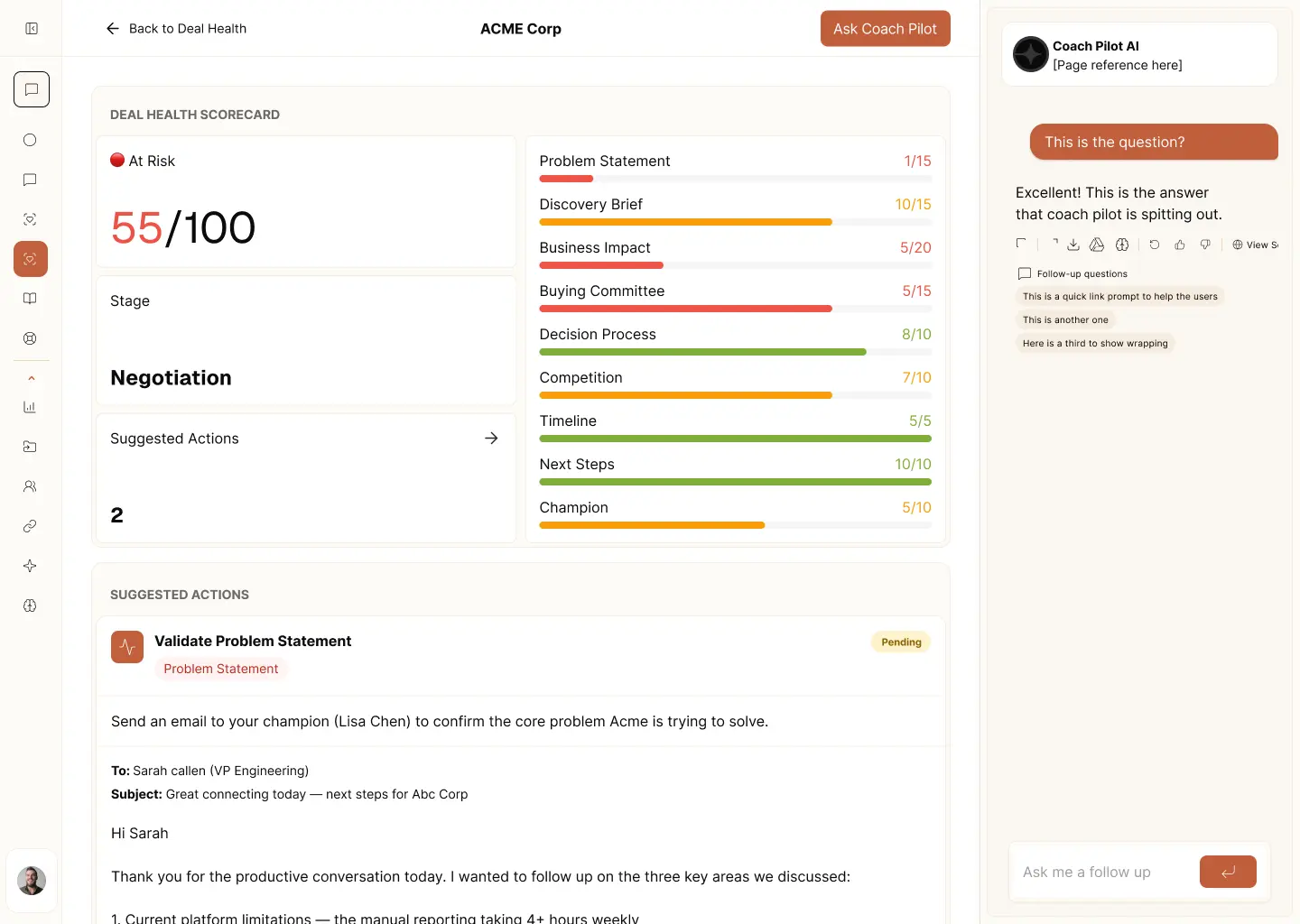
Task: Click the Competition row label
Action: [581, 377]
